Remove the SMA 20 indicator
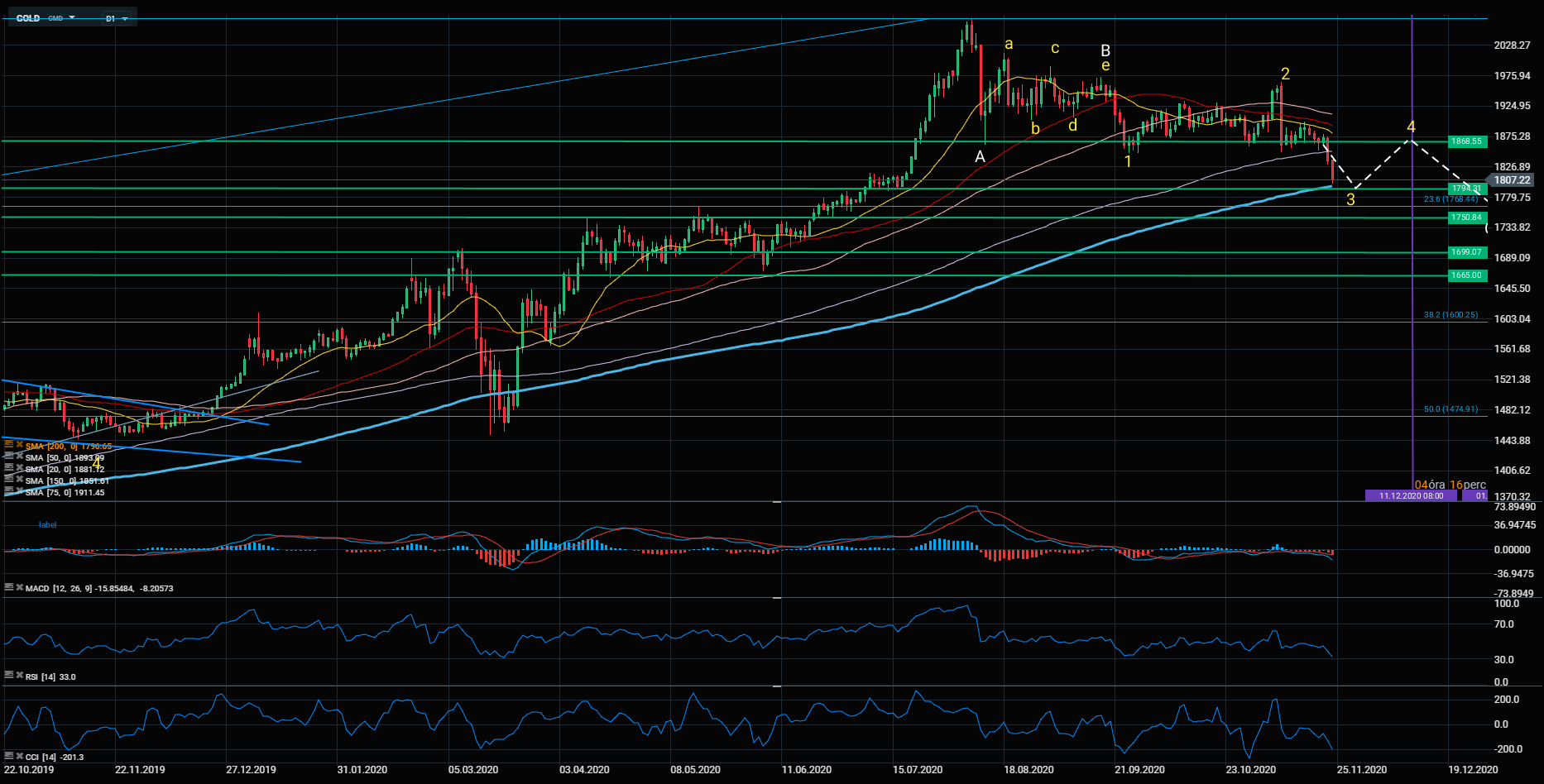 [20, 468]
